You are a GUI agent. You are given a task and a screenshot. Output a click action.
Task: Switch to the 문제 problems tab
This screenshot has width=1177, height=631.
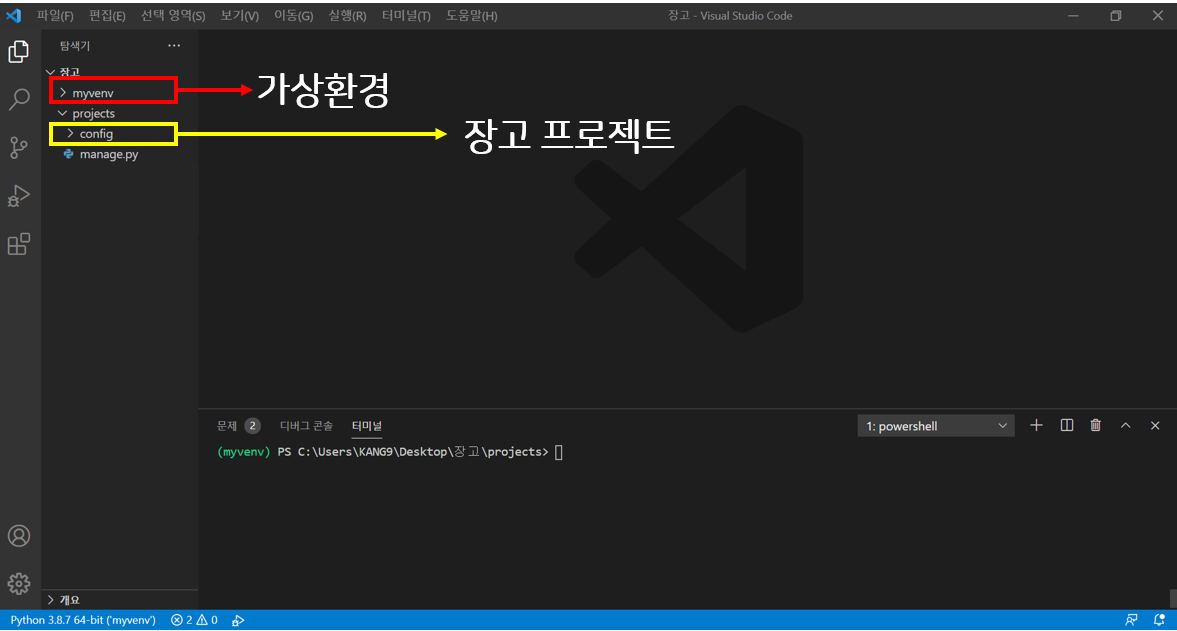pos(227,425)
